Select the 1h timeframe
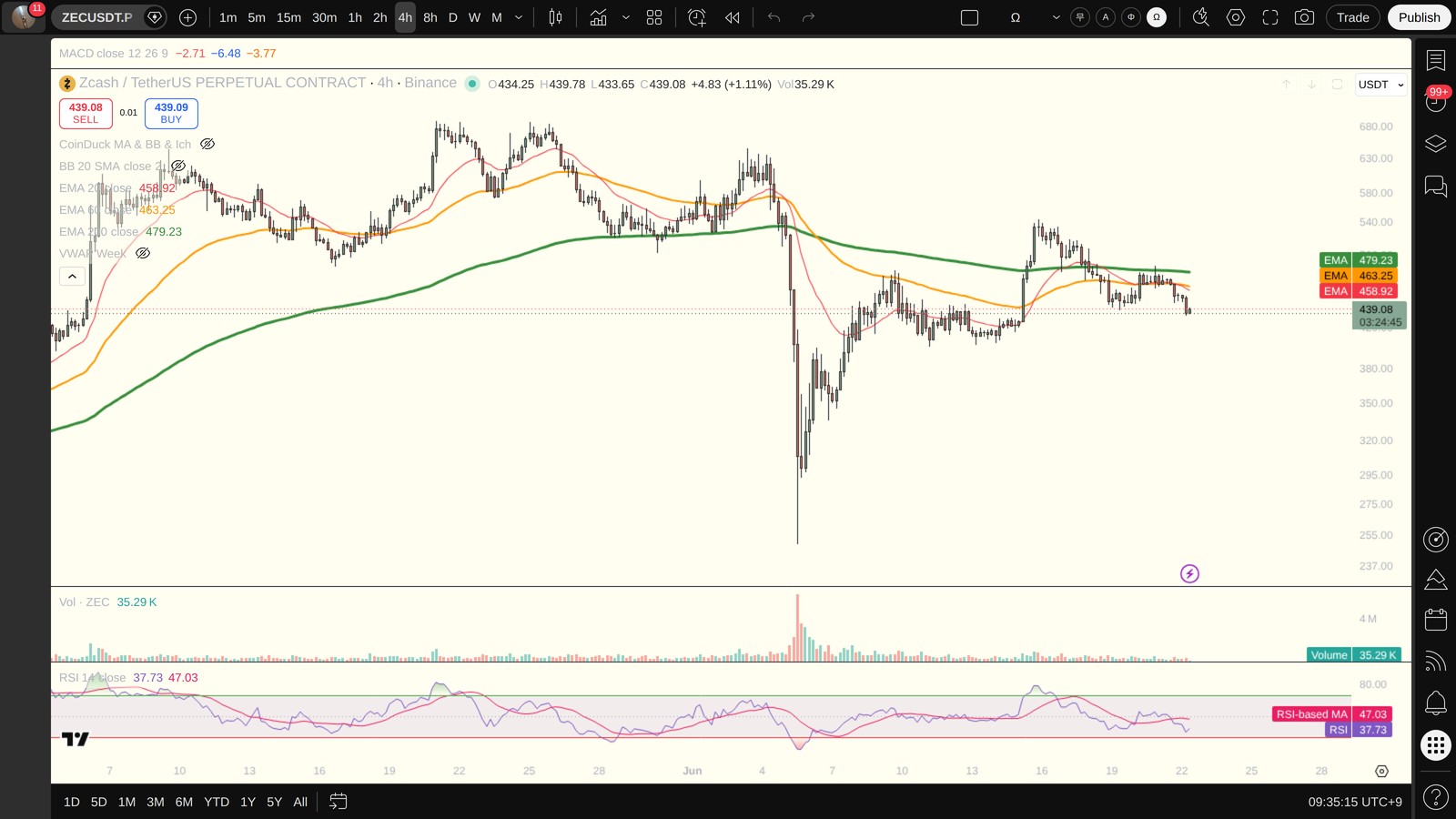The image size is (1456, 819). pyautogui.click(x=355, y=17)
